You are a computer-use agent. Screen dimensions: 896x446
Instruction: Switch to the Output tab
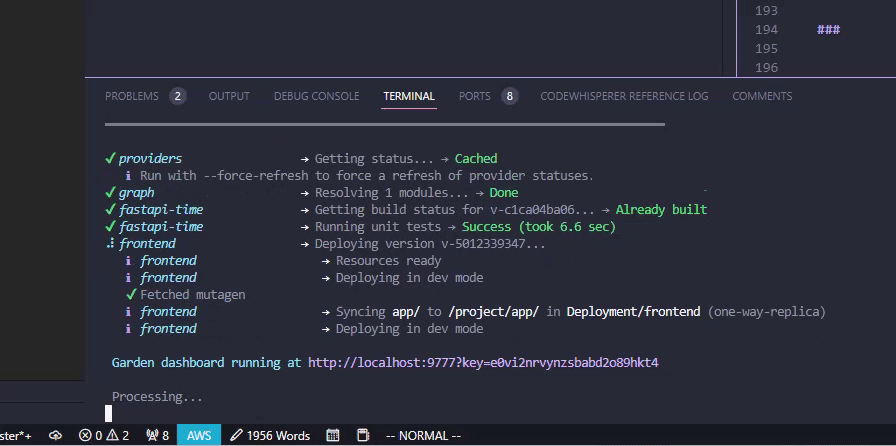pos(229,96)
